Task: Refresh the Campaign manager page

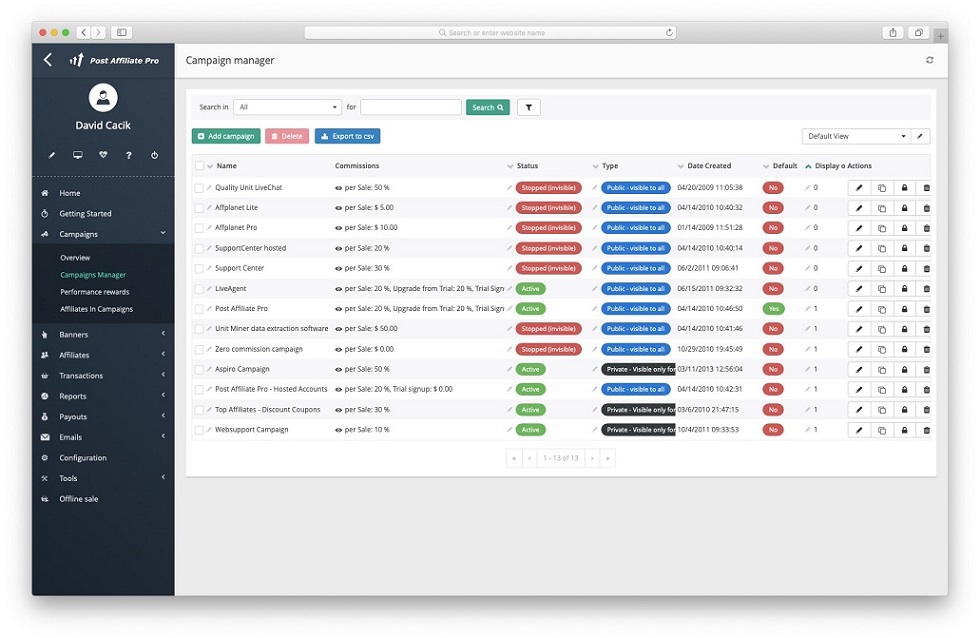Action: (929, 60)
